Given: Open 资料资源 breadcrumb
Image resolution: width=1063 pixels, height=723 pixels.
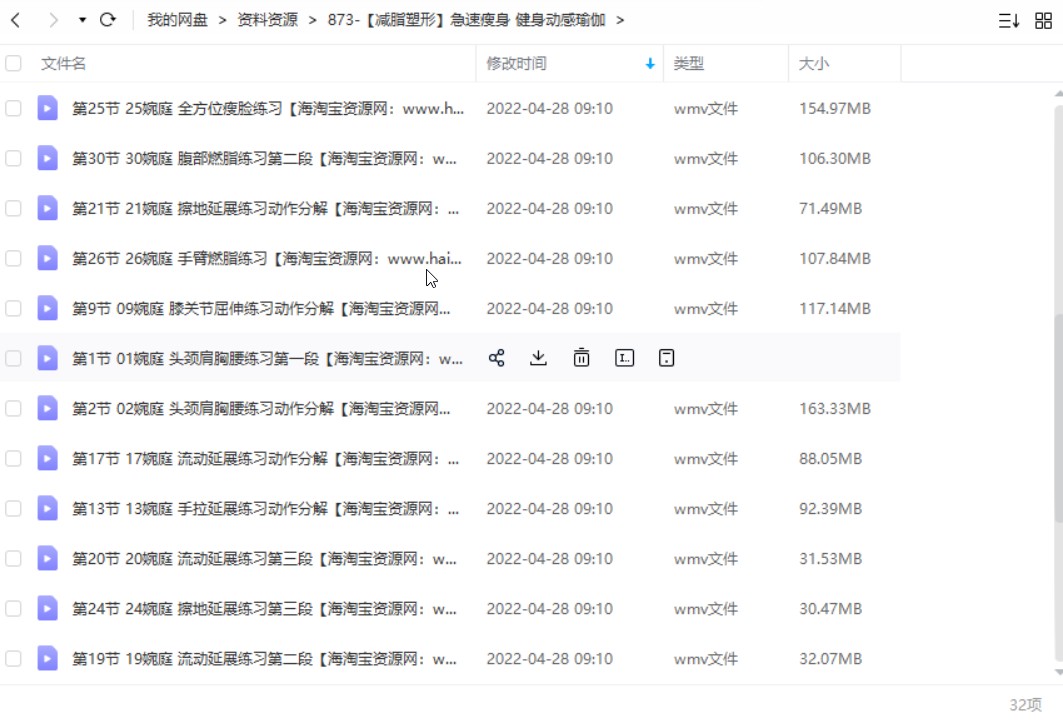Looking at the screenshot, I should 267,20.
